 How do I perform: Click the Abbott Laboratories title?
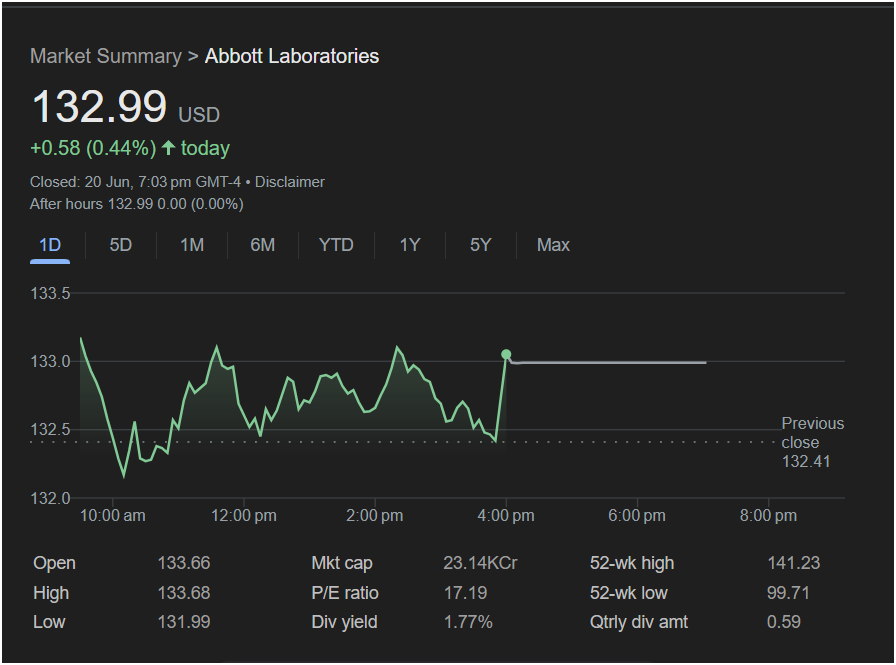point(292,56)
